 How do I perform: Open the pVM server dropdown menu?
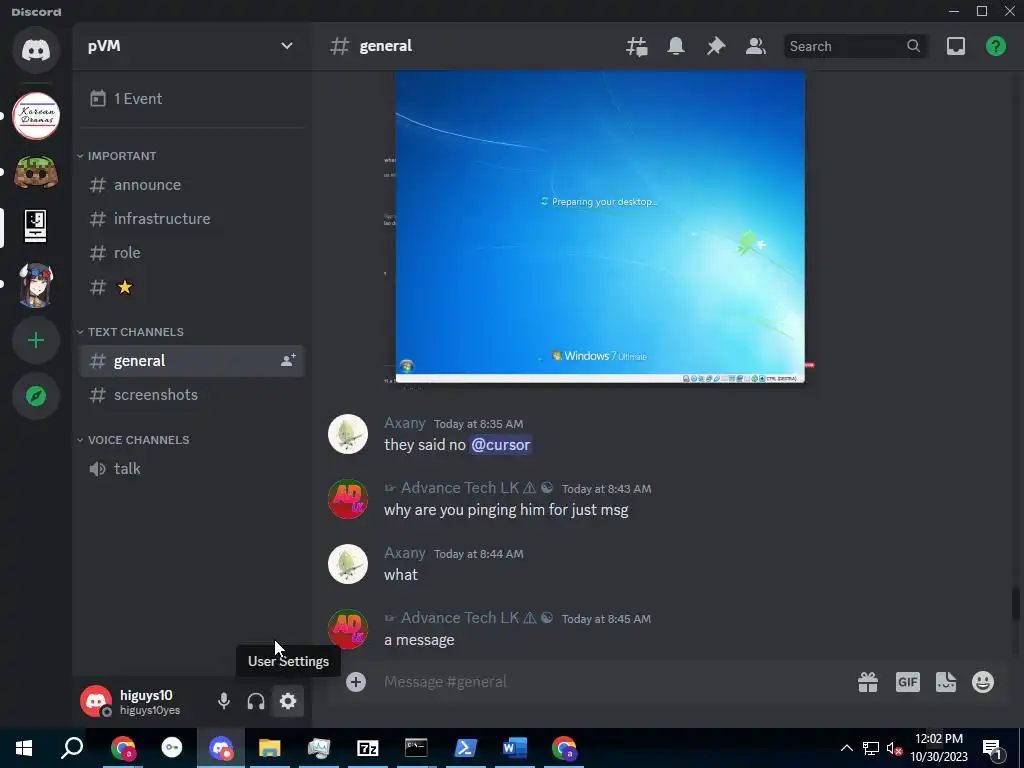(287, 46)
